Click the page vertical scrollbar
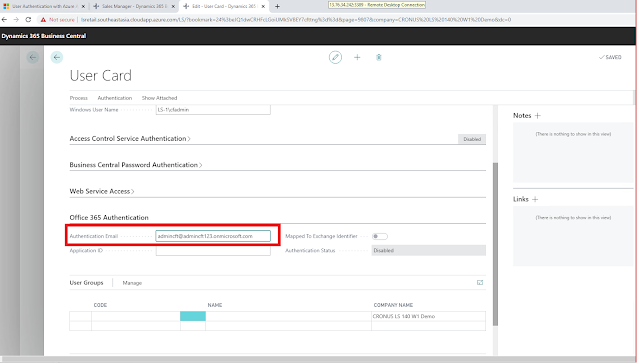Image resolution: width=640 pixels, height=363 pixels. coord(496,244)
